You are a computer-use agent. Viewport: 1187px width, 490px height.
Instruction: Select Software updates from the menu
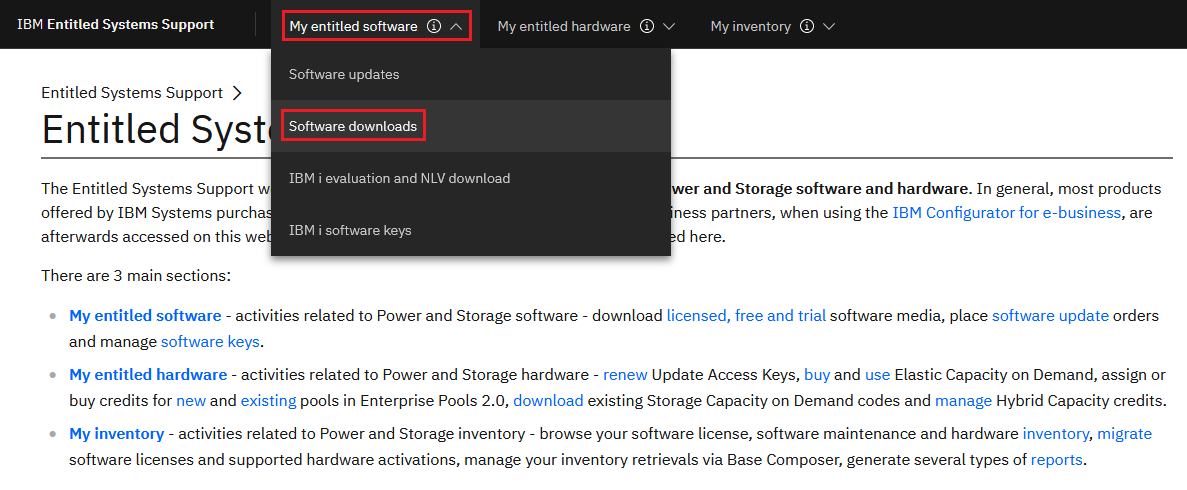[x=344, y=74]
